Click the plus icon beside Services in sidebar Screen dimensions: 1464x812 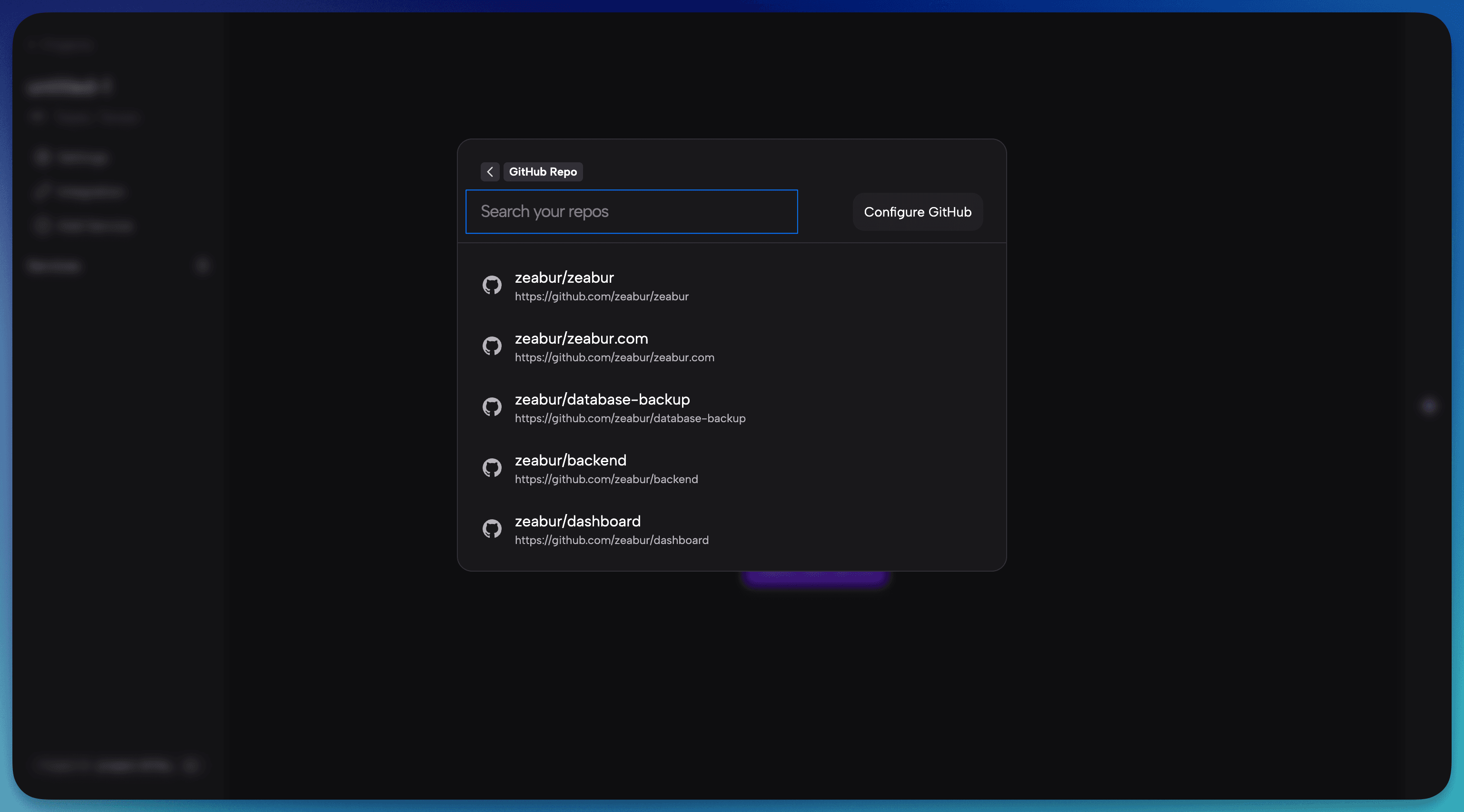point(203,266)
